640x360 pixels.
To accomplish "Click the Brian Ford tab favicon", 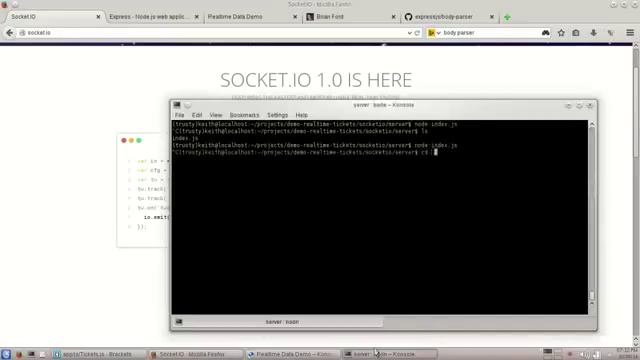I will tap(310, 17).
